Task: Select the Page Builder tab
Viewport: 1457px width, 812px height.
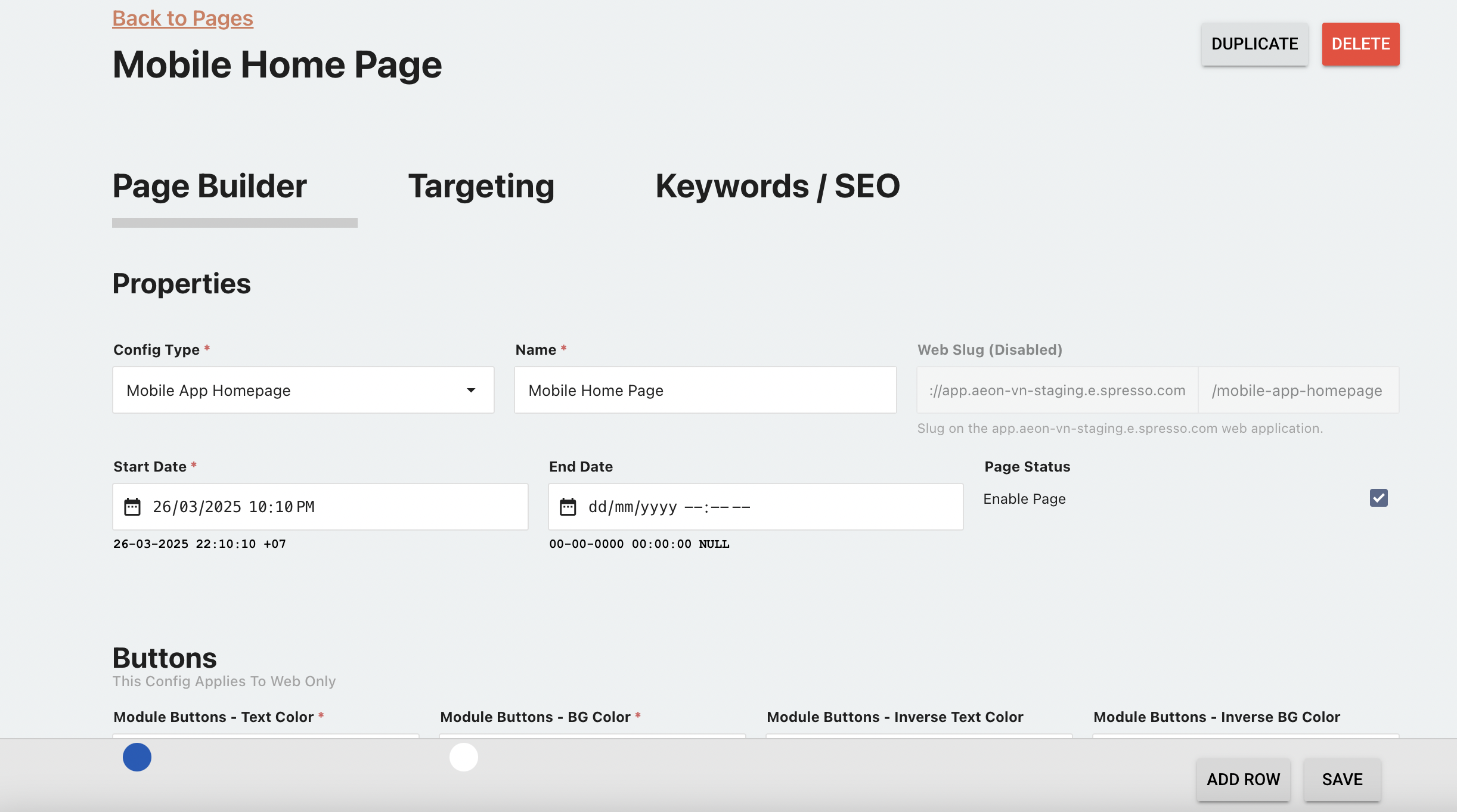Action: pyautogui.click(x=210, y=186)
